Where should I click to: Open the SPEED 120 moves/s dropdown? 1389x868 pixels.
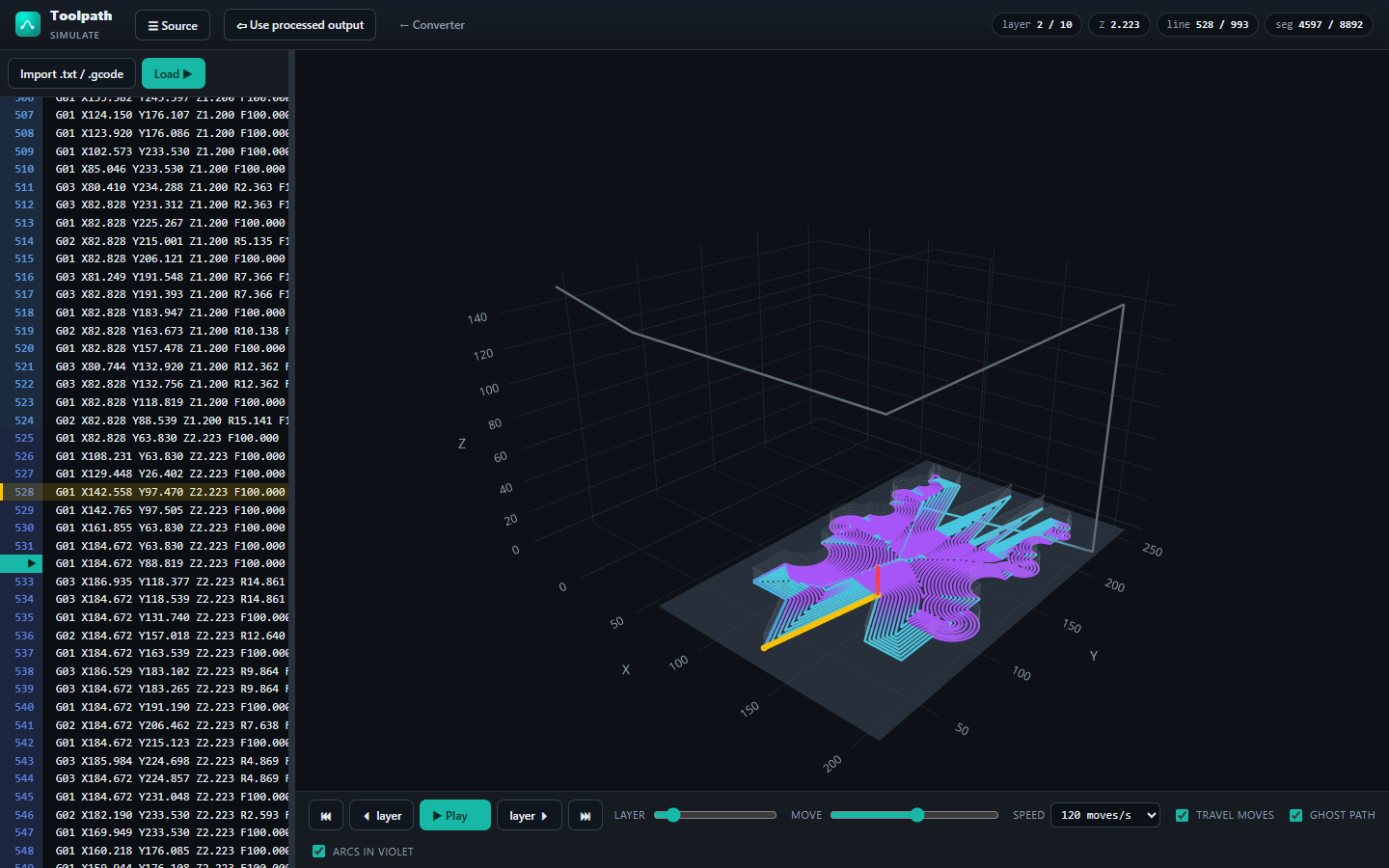click(1105, 815)
